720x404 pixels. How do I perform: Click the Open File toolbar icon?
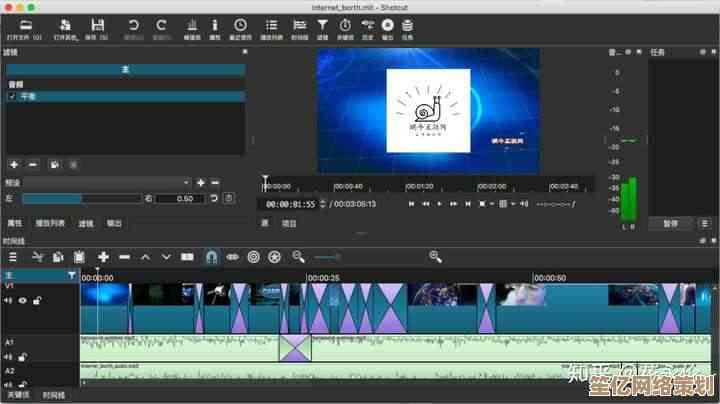[x=23, y=25]
